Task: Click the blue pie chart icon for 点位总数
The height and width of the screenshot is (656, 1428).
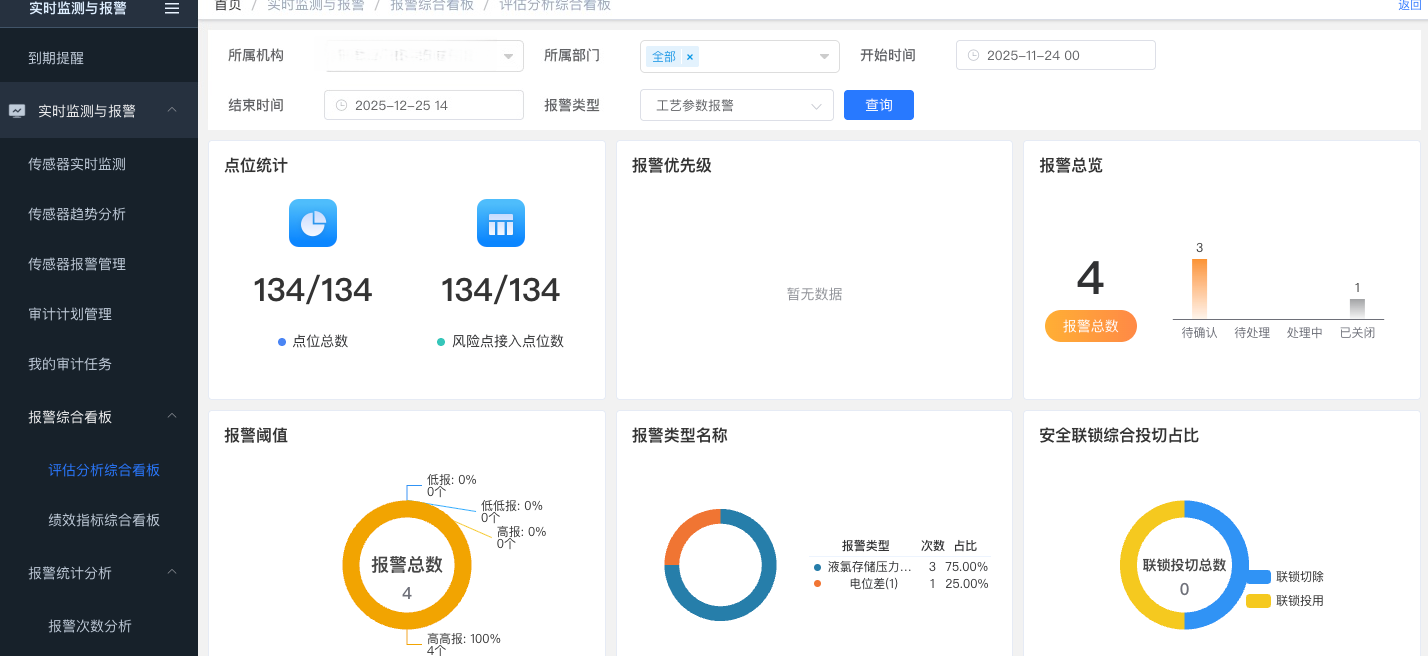Action: tap(313, 223)
